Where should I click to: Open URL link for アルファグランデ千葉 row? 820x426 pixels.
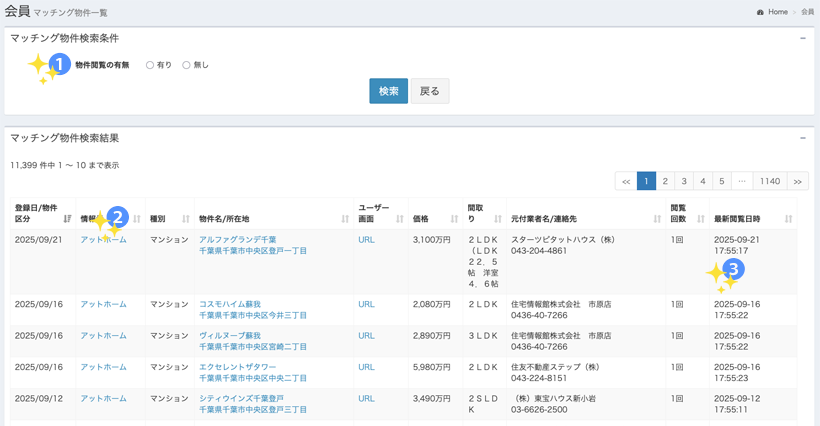click(367, 240)
